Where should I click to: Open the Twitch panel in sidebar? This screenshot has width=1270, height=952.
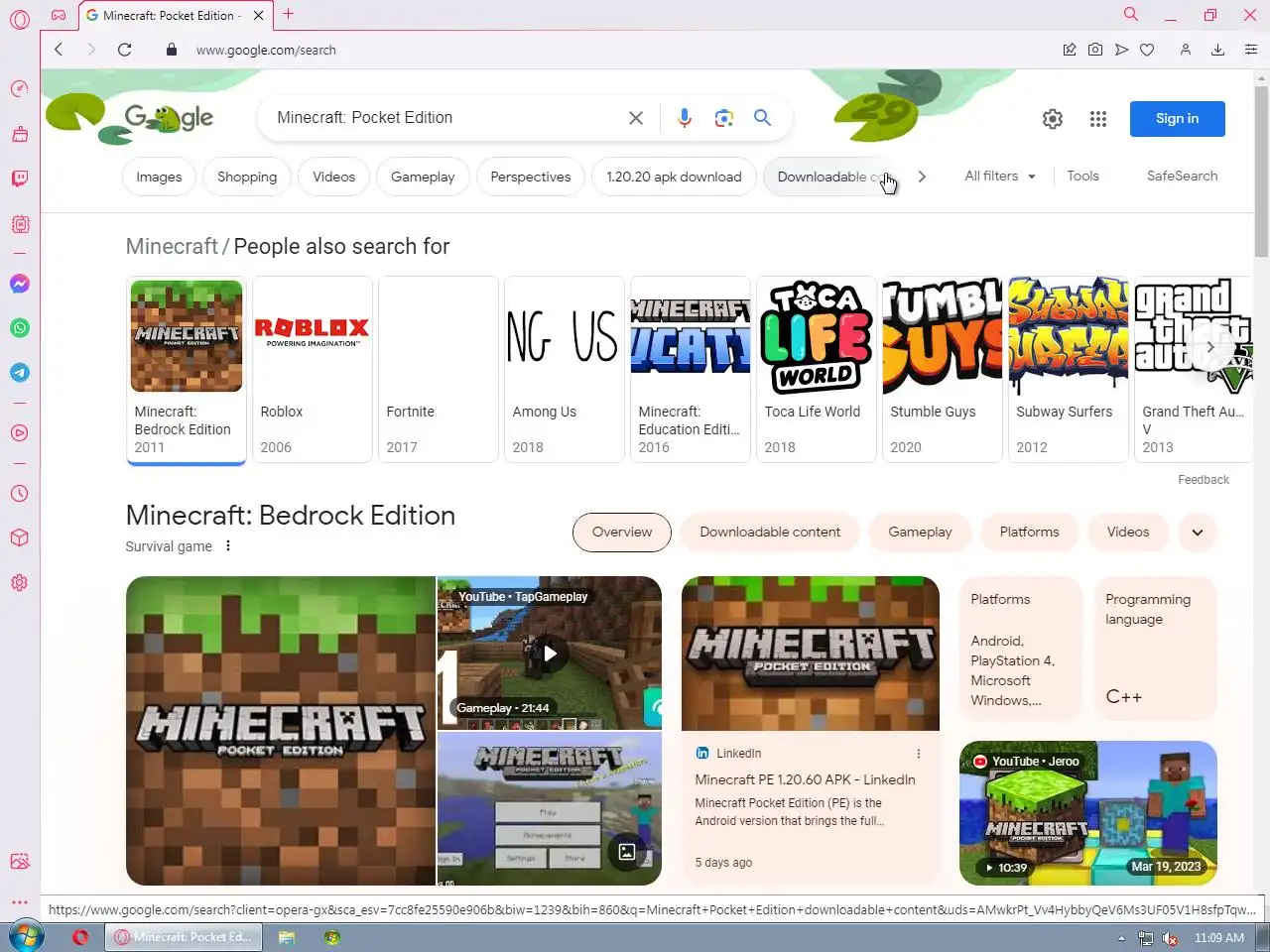[20, 178]
